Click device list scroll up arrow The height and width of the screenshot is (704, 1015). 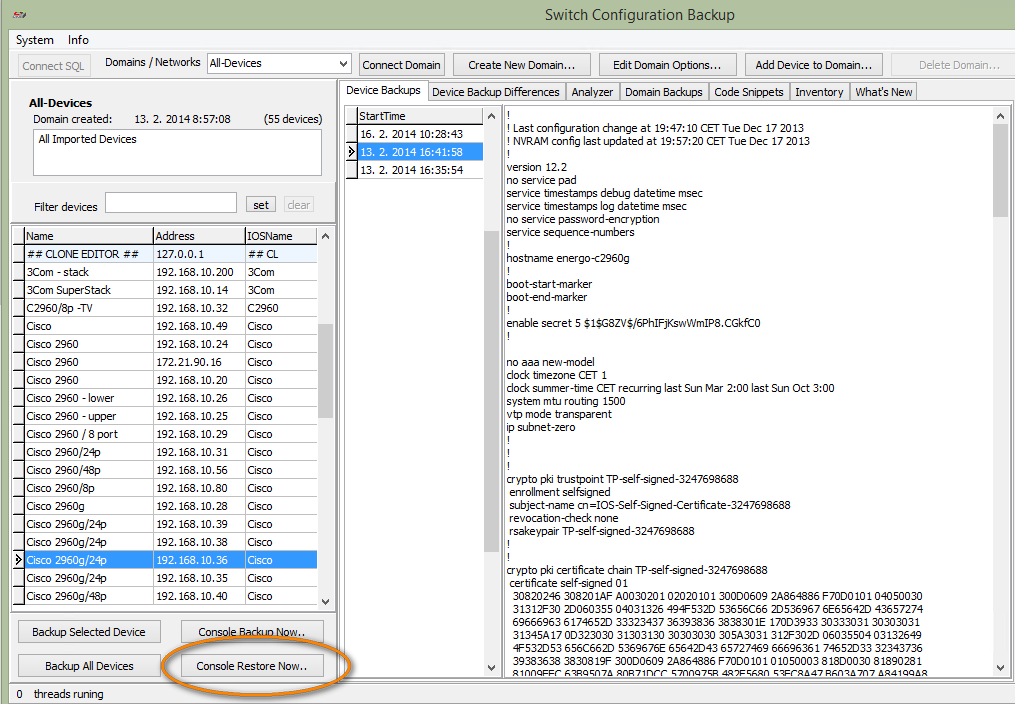click(326, 236)
